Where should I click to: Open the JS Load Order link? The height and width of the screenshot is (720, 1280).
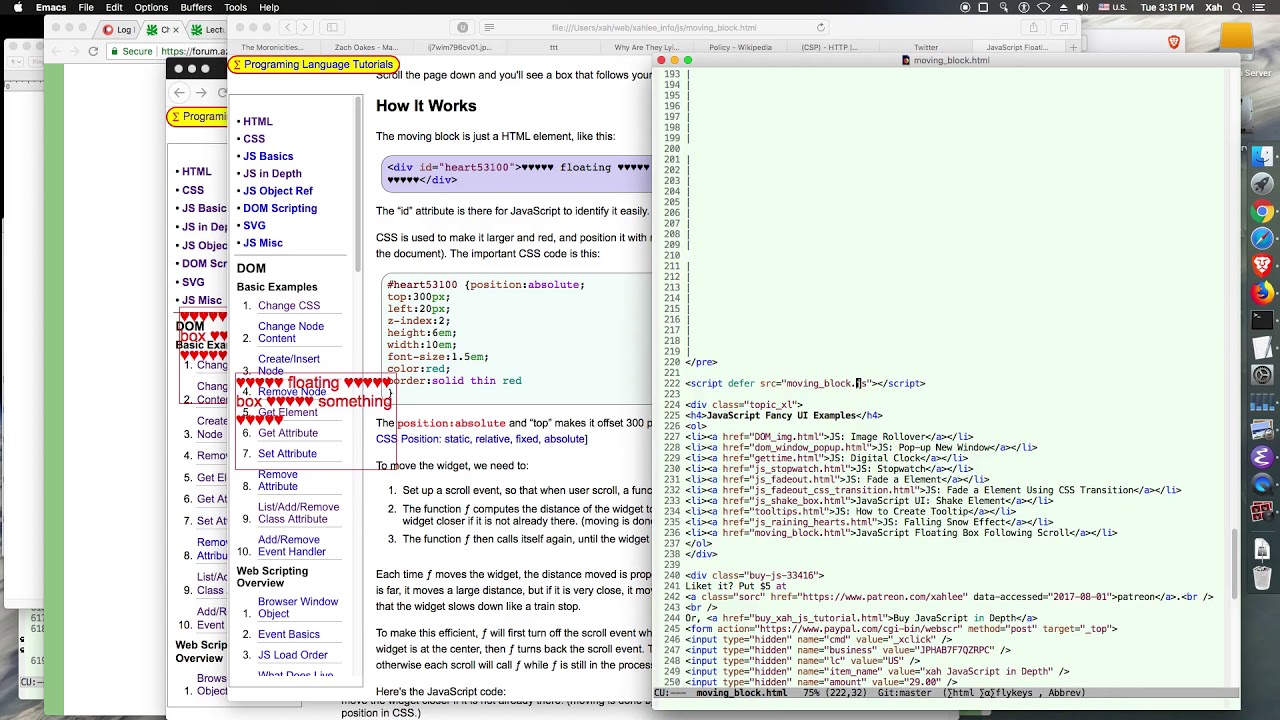coord(293,655)
